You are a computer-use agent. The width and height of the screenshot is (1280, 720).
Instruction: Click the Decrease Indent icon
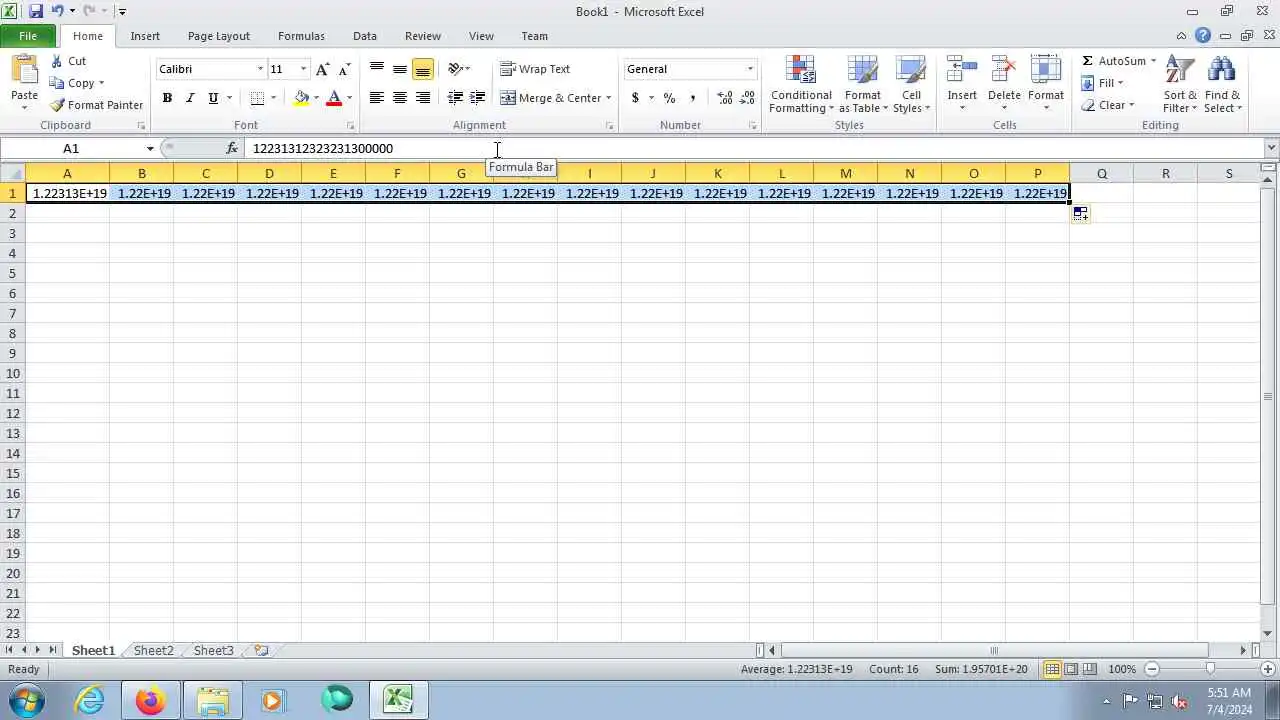click(455, 98)
